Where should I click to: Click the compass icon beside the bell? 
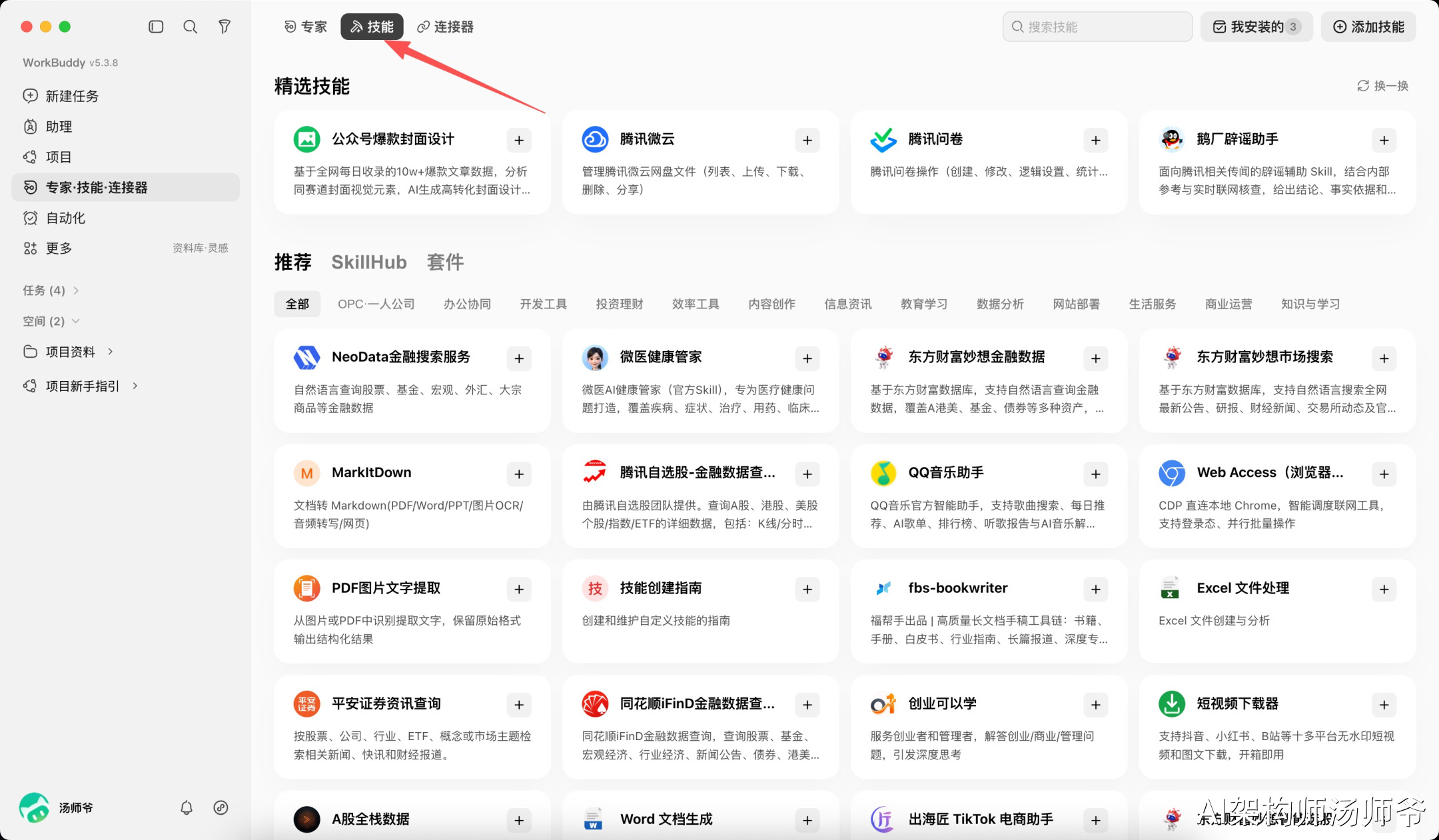tap(221, 807)
